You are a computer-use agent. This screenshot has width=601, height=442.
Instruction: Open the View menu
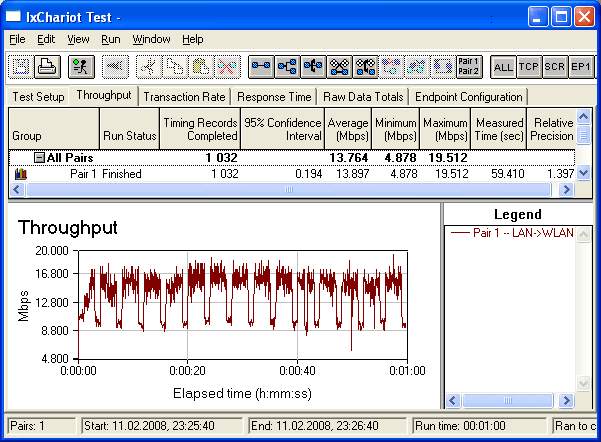pos(78,39)
